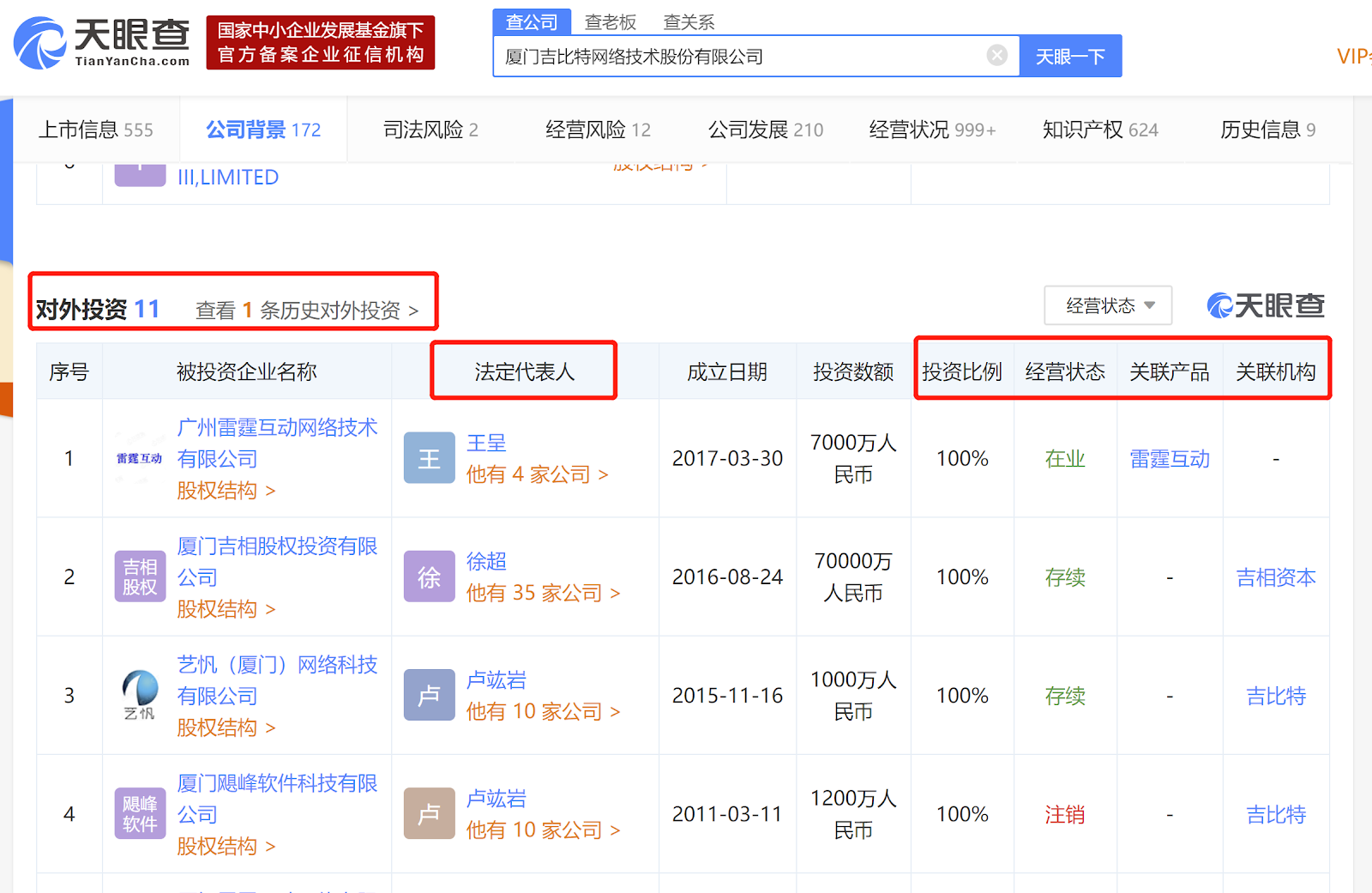Click the 艺忛 company logo
The image size is (1372, 893).
point(140,695)
